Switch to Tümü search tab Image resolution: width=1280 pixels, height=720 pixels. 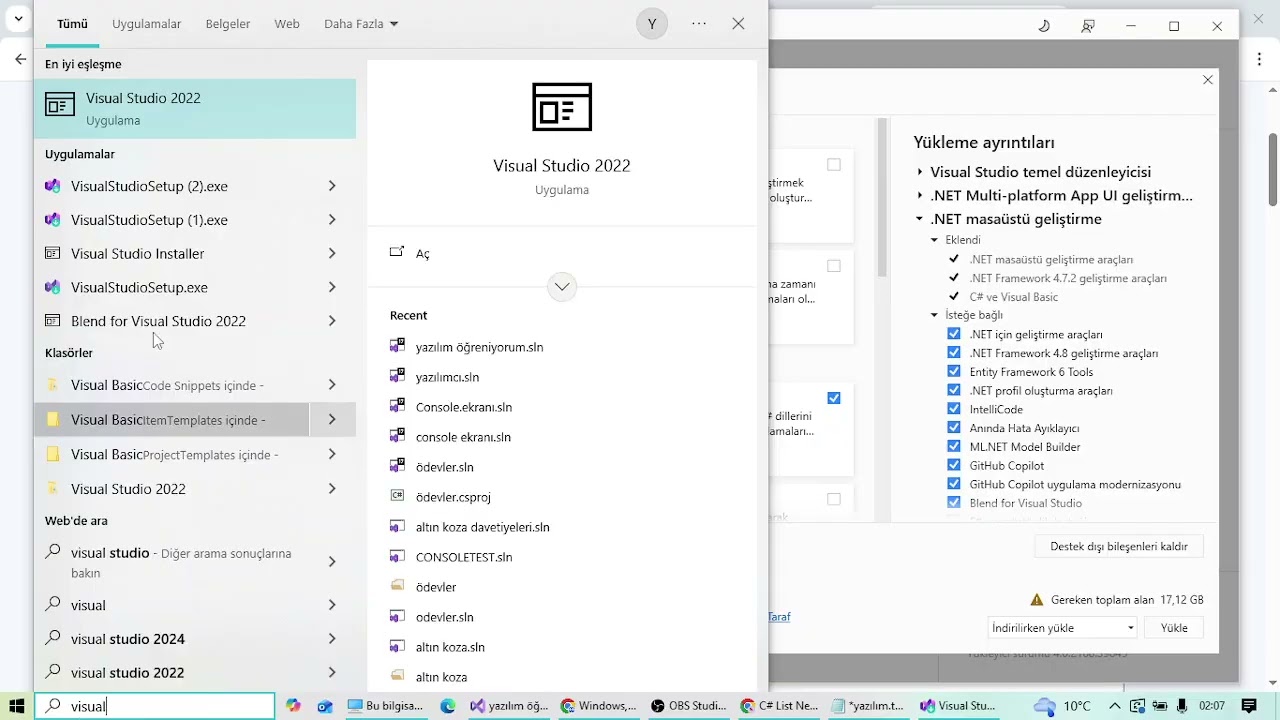[72, 24]
